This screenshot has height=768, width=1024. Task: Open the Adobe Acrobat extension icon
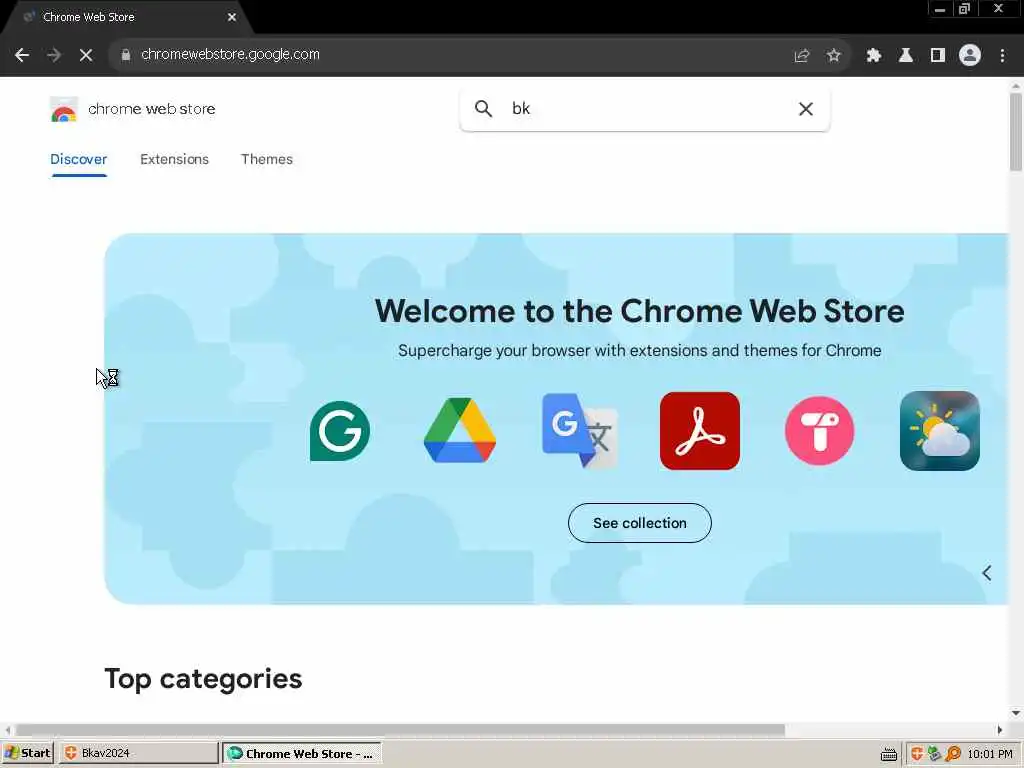pos(699,431)
